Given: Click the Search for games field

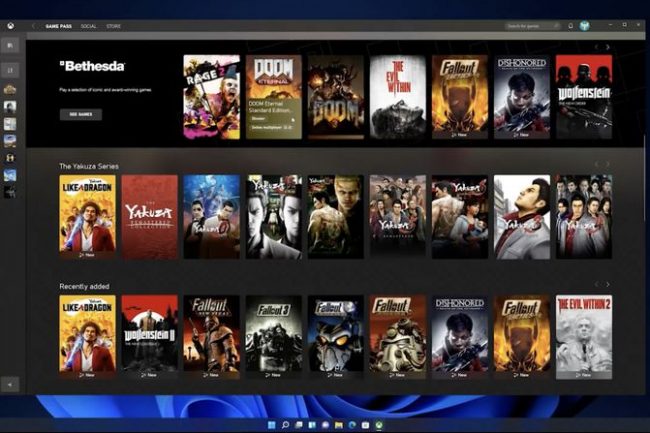Looking at the screenshot, I should pyautogui.click(x=533, y=26).
